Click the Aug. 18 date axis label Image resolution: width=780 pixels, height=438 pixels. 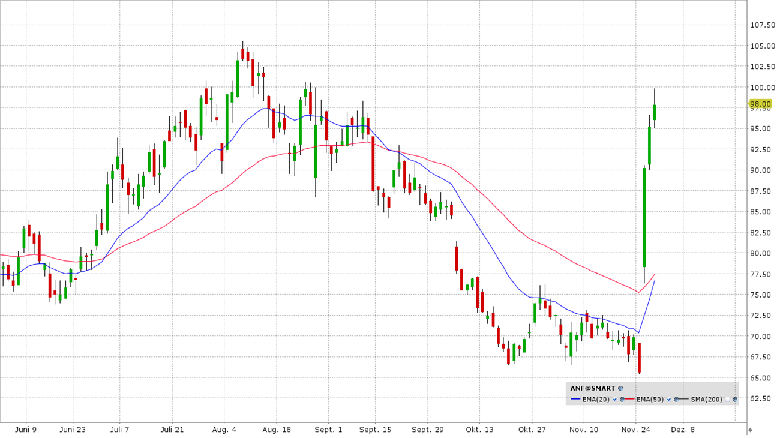pos(276,430)
